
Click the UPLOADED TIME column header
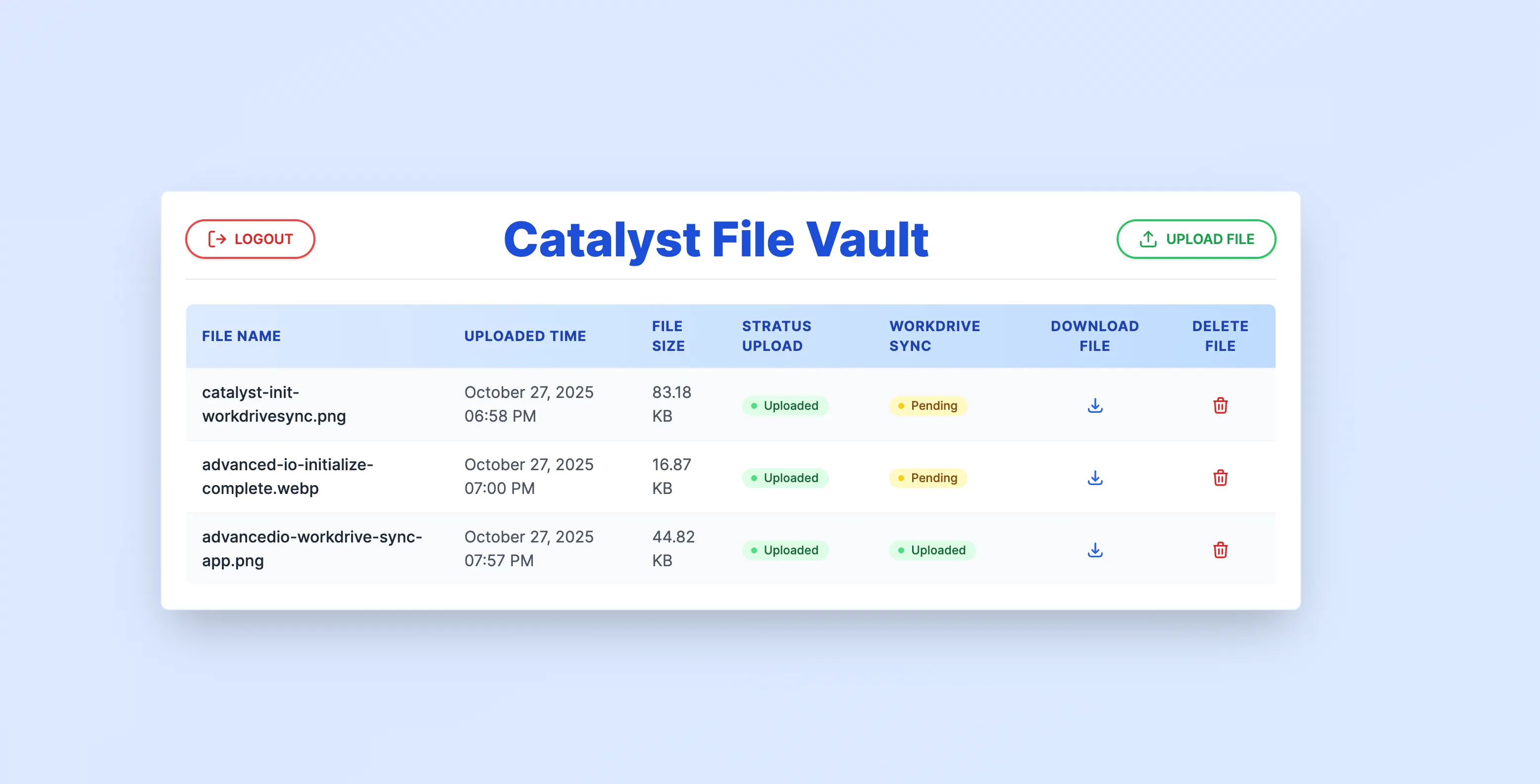[525, 336]
